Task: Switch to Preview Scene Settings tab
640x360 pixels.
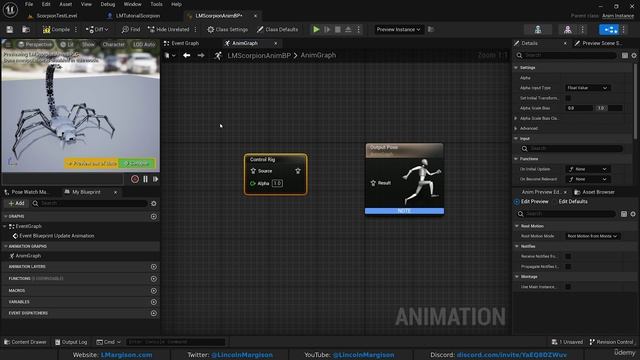Action: point(599,43)
